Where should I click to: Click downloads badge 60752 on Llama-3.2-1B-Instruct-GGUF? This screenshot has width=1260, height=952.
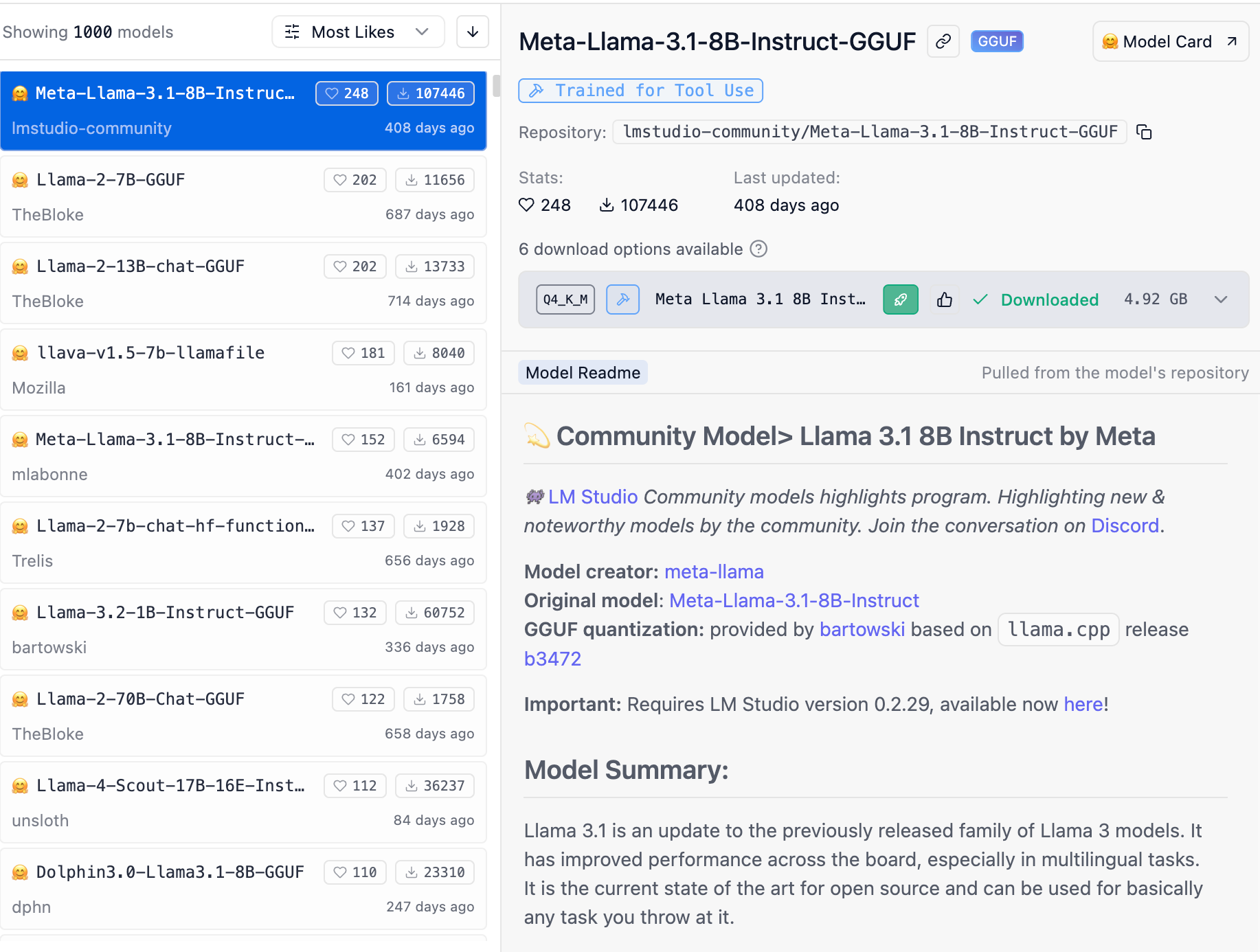[435, 613]
